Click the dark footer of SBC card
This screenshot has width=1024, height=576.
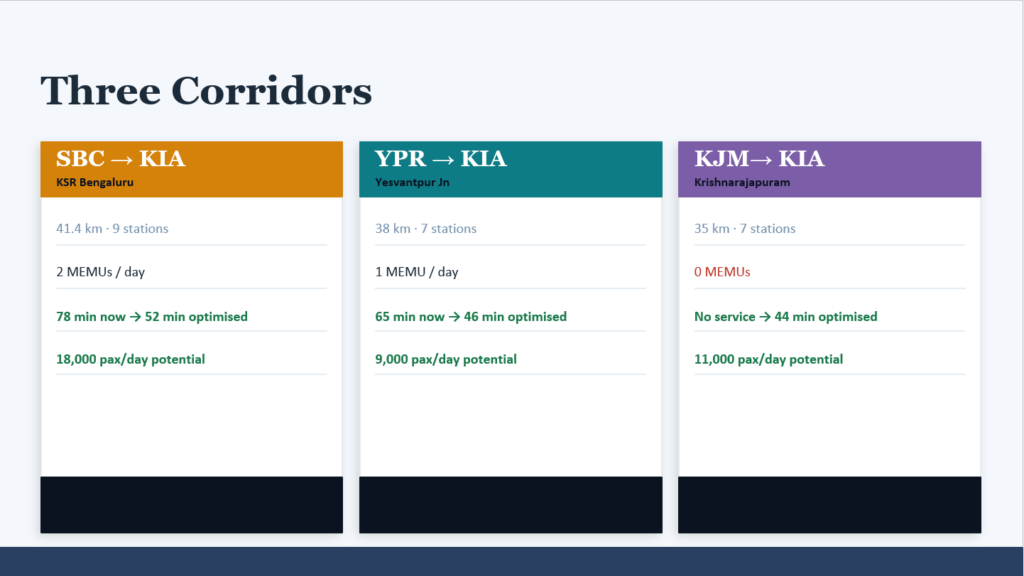[191, 504]
